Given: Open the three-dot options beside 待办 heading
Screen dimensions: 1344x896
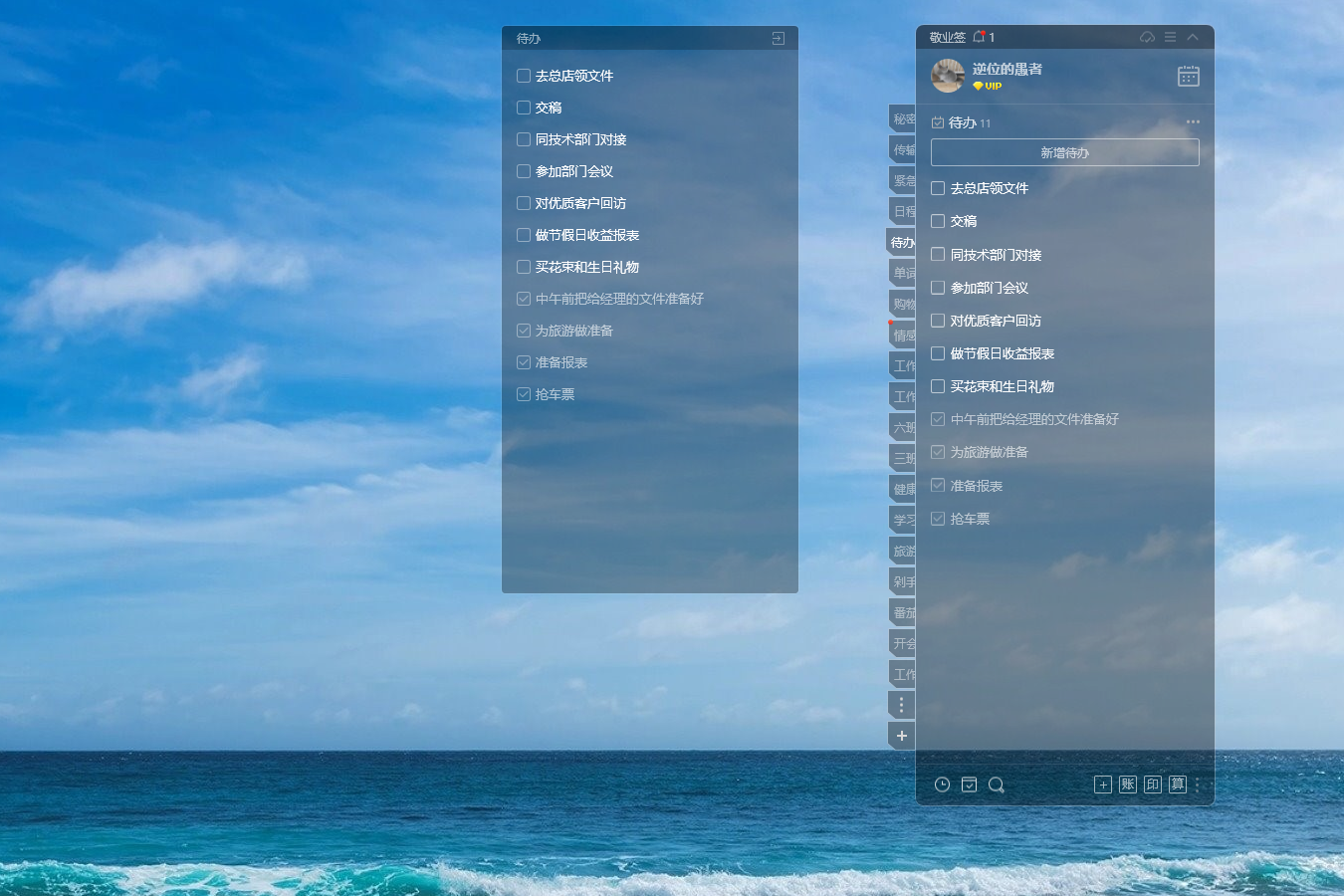Looking at the screenshot, I should click(1193, 122).
